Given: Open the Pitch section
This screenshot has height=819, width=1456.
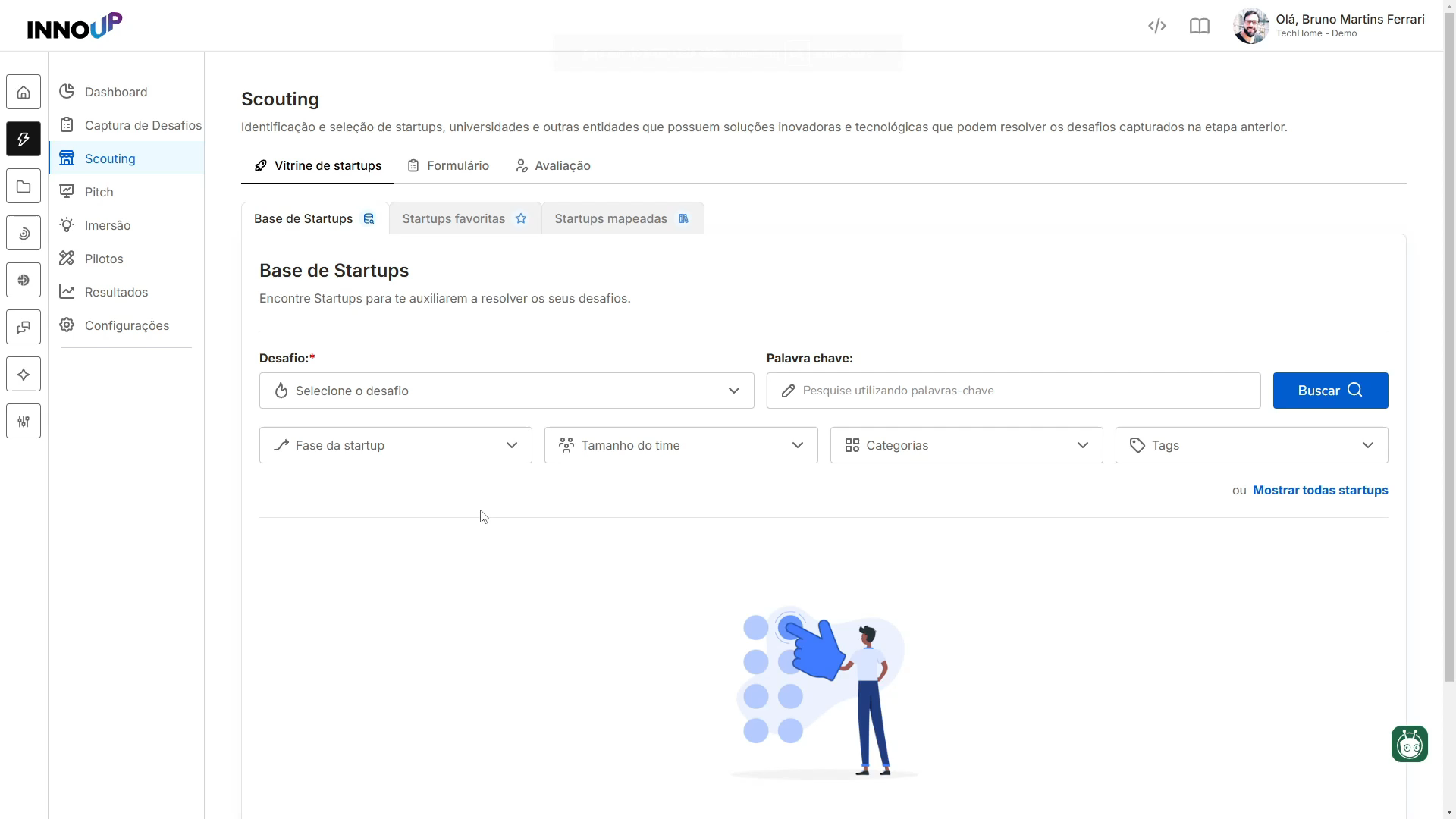Looking at the screenshot, I should coord(126,192).
